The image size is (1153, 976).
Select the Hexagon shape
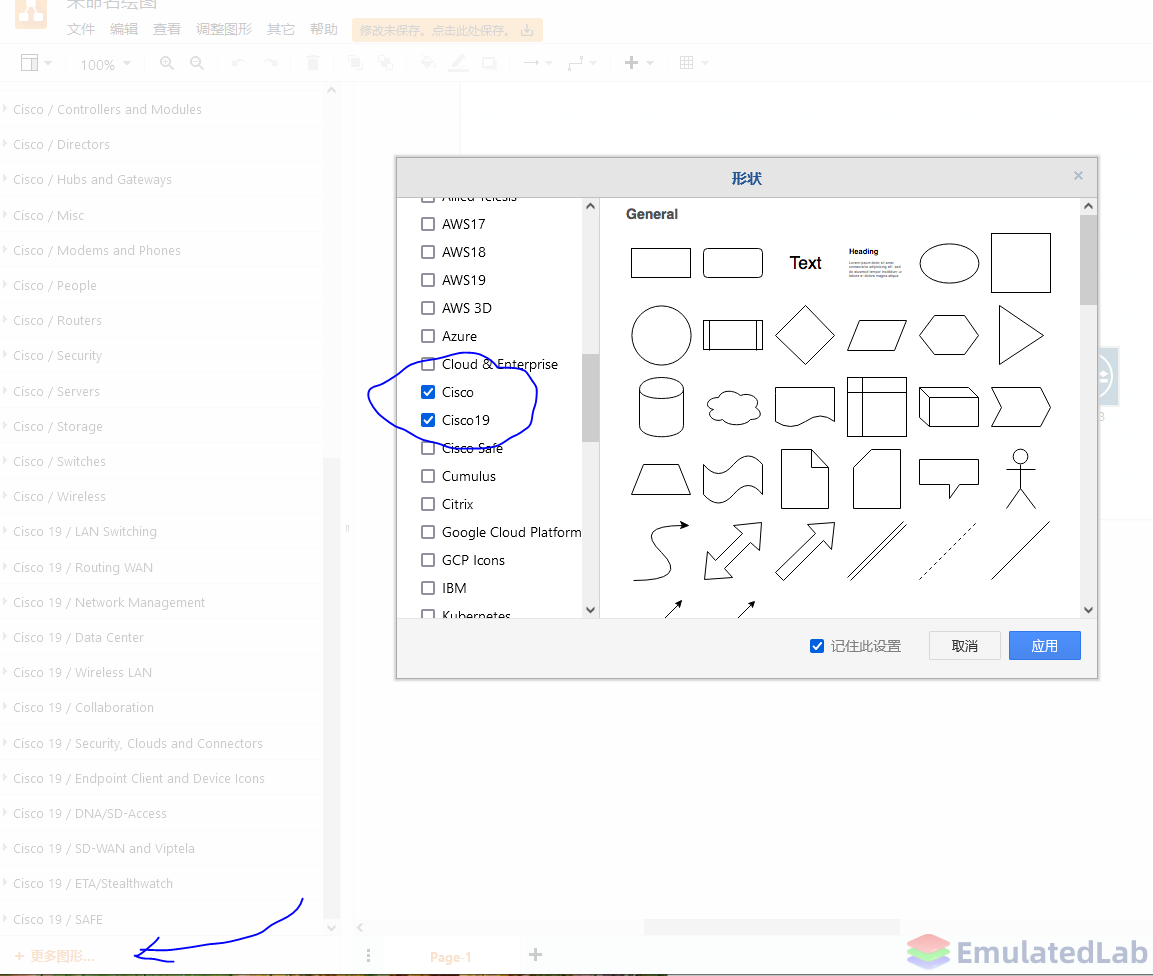tap(949, 335)
